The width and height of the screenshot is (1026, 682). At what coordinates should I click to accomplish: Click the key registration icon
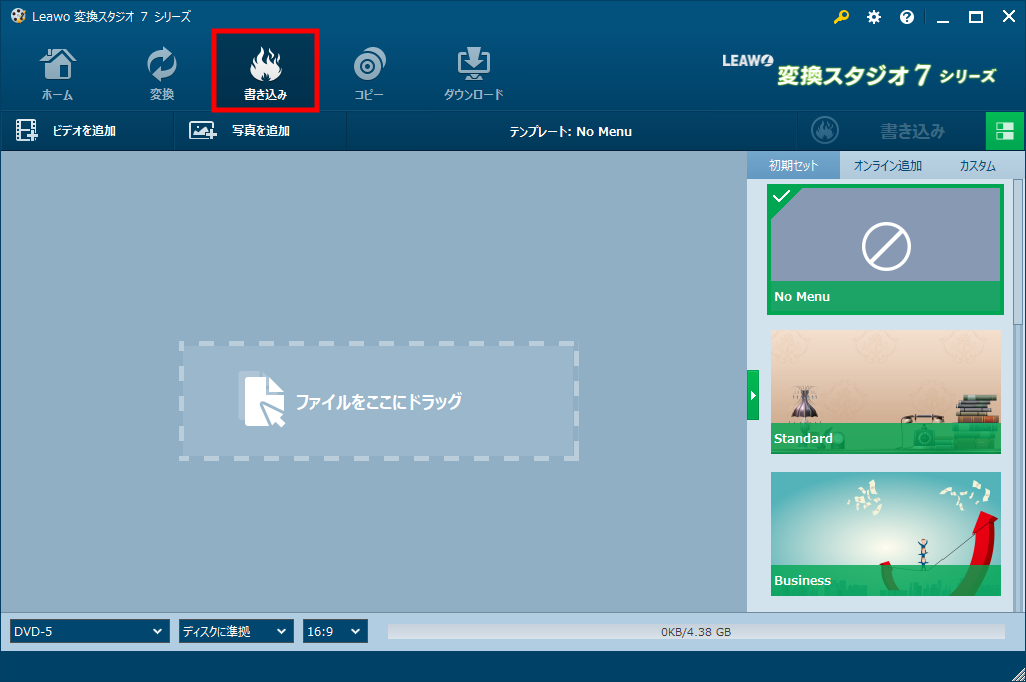pyautogui.click(x=841, y=17)
